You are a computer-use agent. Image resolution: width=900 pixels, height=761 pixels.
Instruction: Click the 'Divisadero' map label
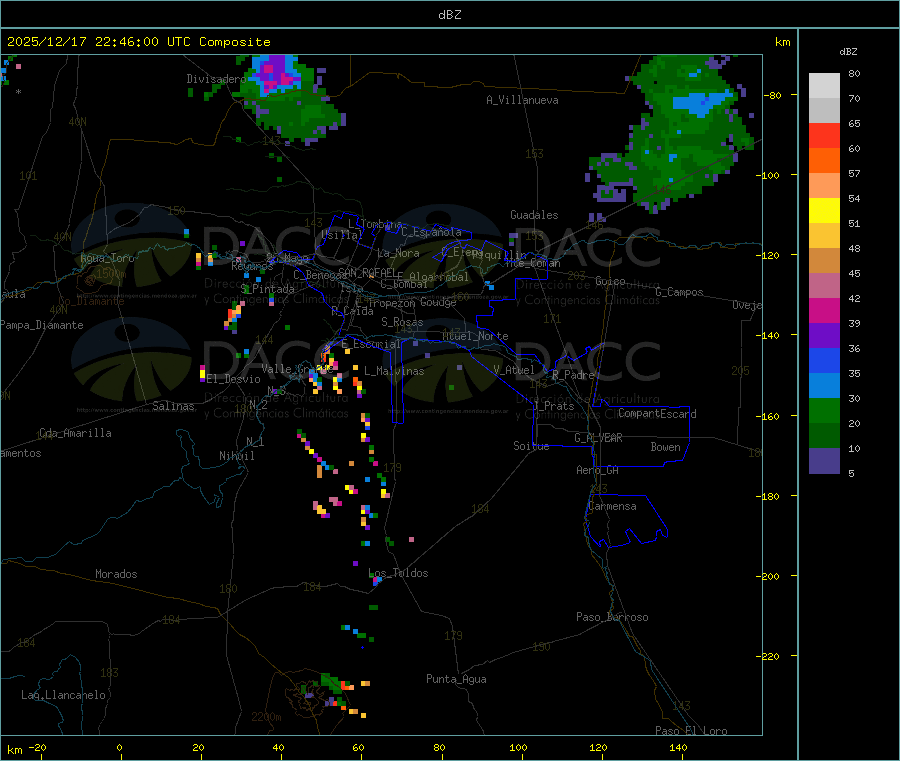tap(215, 79)
